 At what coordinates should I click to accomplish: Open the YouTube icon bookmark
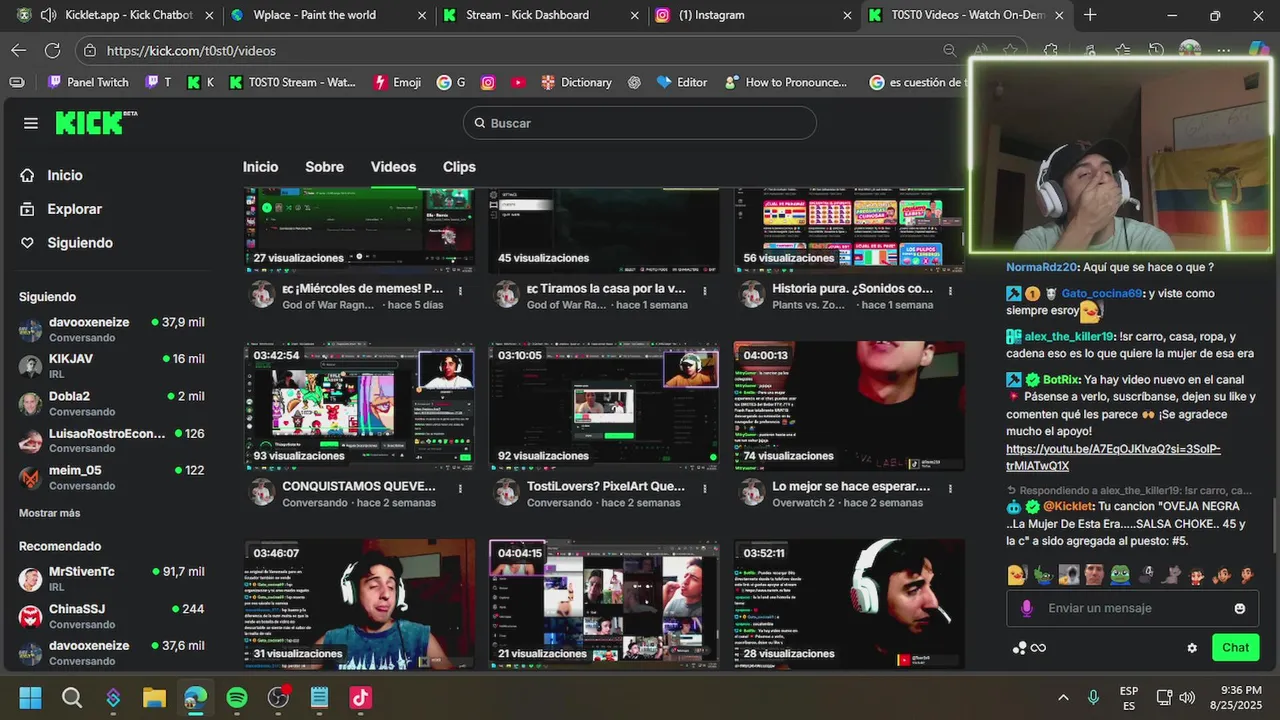coord(518,82)
